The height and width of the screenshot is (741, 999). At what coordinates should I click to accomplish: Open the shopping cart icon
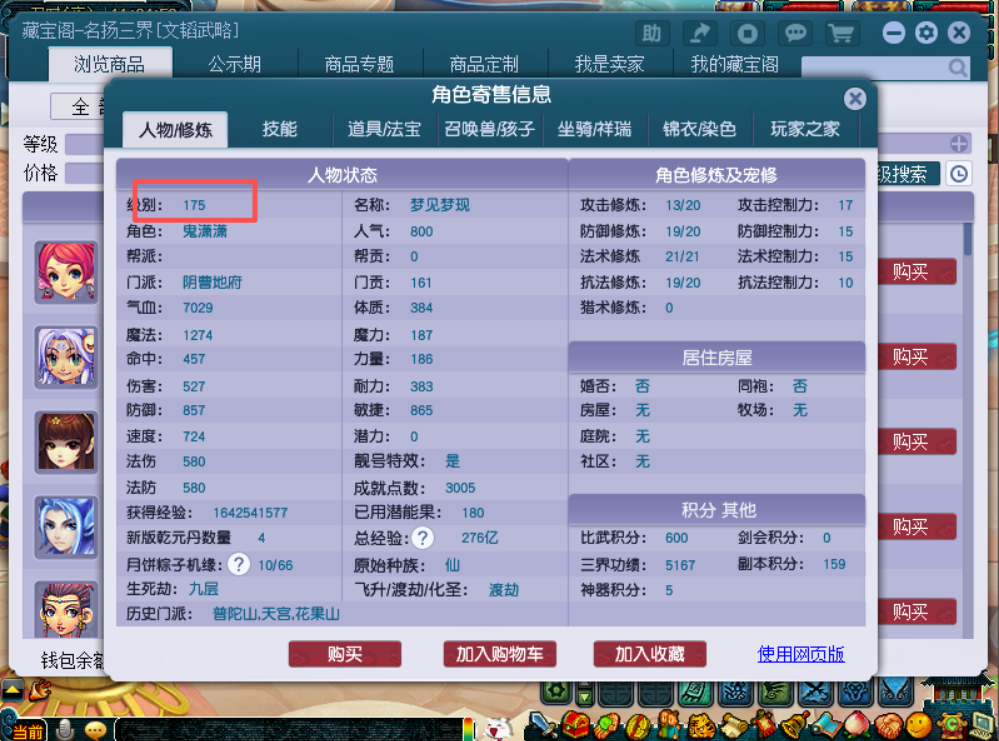pos(843,34)
